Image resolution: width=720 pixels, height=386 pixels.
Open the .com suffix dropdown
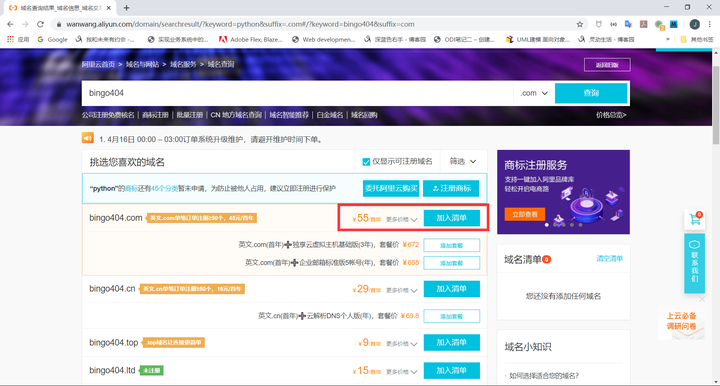pyautogui.click(x=534, y=93)
